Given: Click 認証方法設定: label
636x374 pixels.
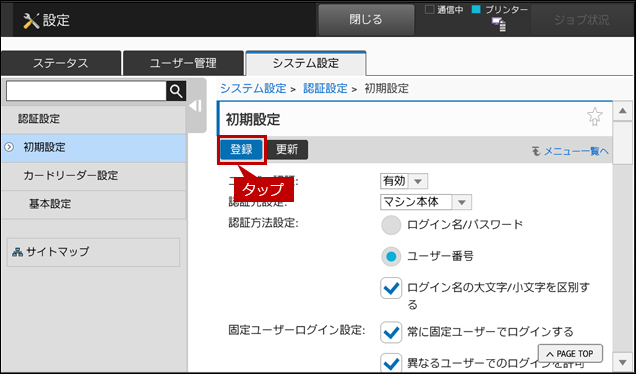Looking at the screenshot, I should (263, 223).
